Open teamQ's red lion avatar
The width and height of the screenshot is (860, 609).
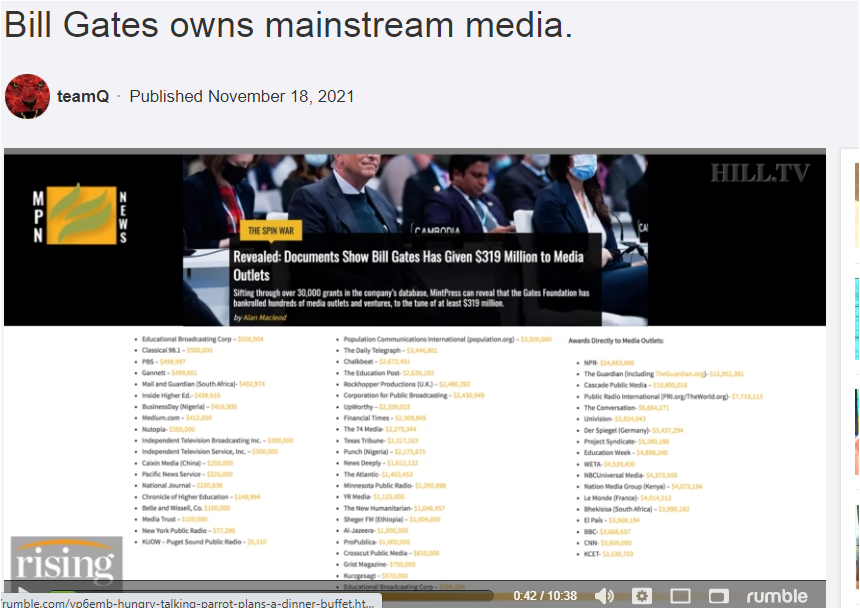click(x=27, y=96)
